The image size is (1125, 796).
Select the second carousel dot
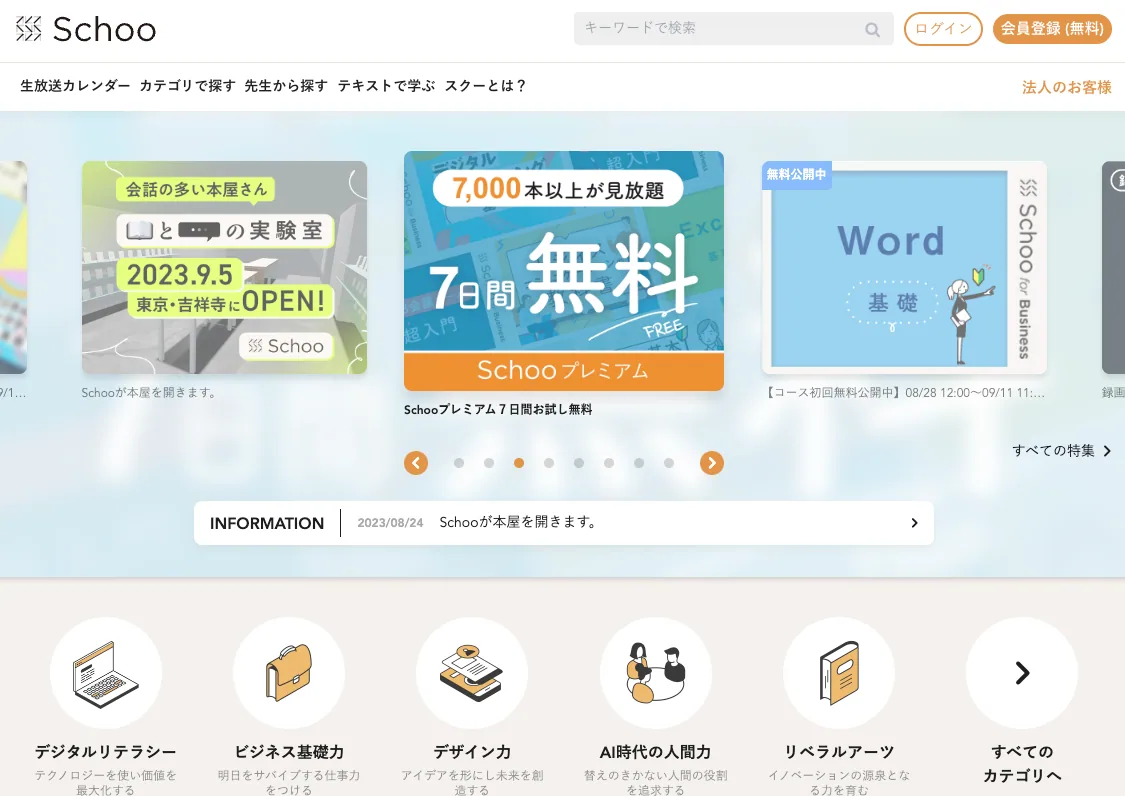click(489, 463)
